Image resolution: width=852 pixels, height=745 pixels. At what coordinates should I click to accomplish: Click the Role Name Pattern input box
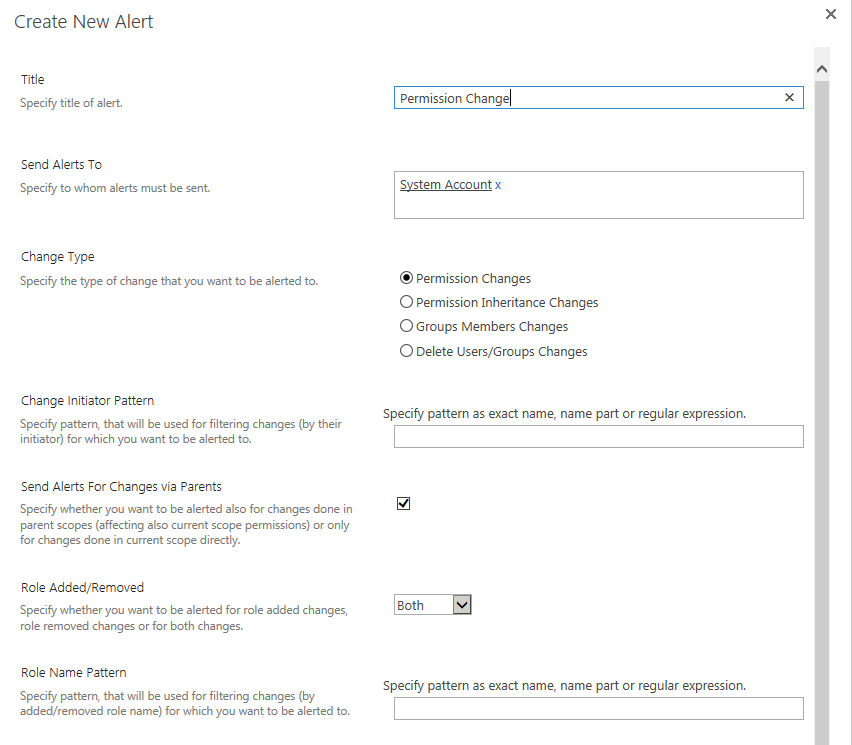click(x=597, y=708)
